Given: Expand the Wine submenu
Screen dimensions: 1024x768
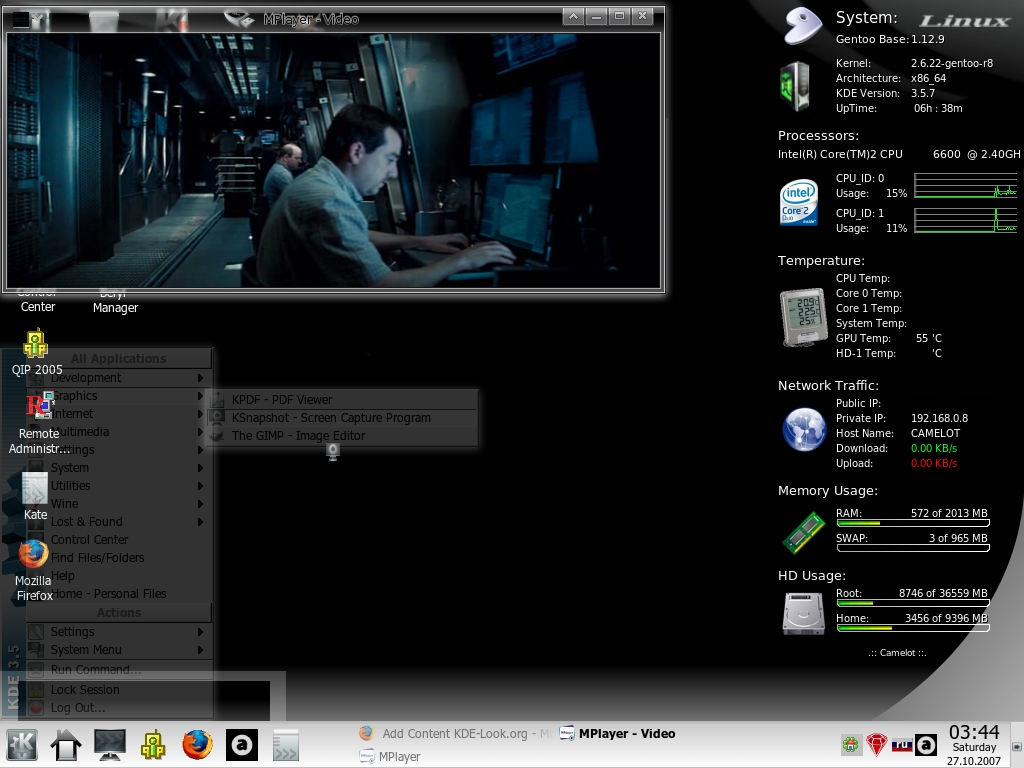Looking at the screenshot, I should 120,504.
